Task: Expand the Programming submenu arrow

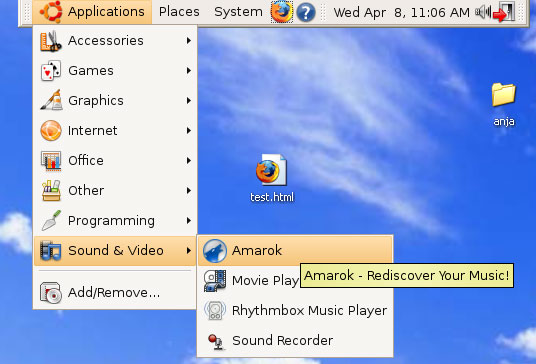Action: (x=189, y=220)
